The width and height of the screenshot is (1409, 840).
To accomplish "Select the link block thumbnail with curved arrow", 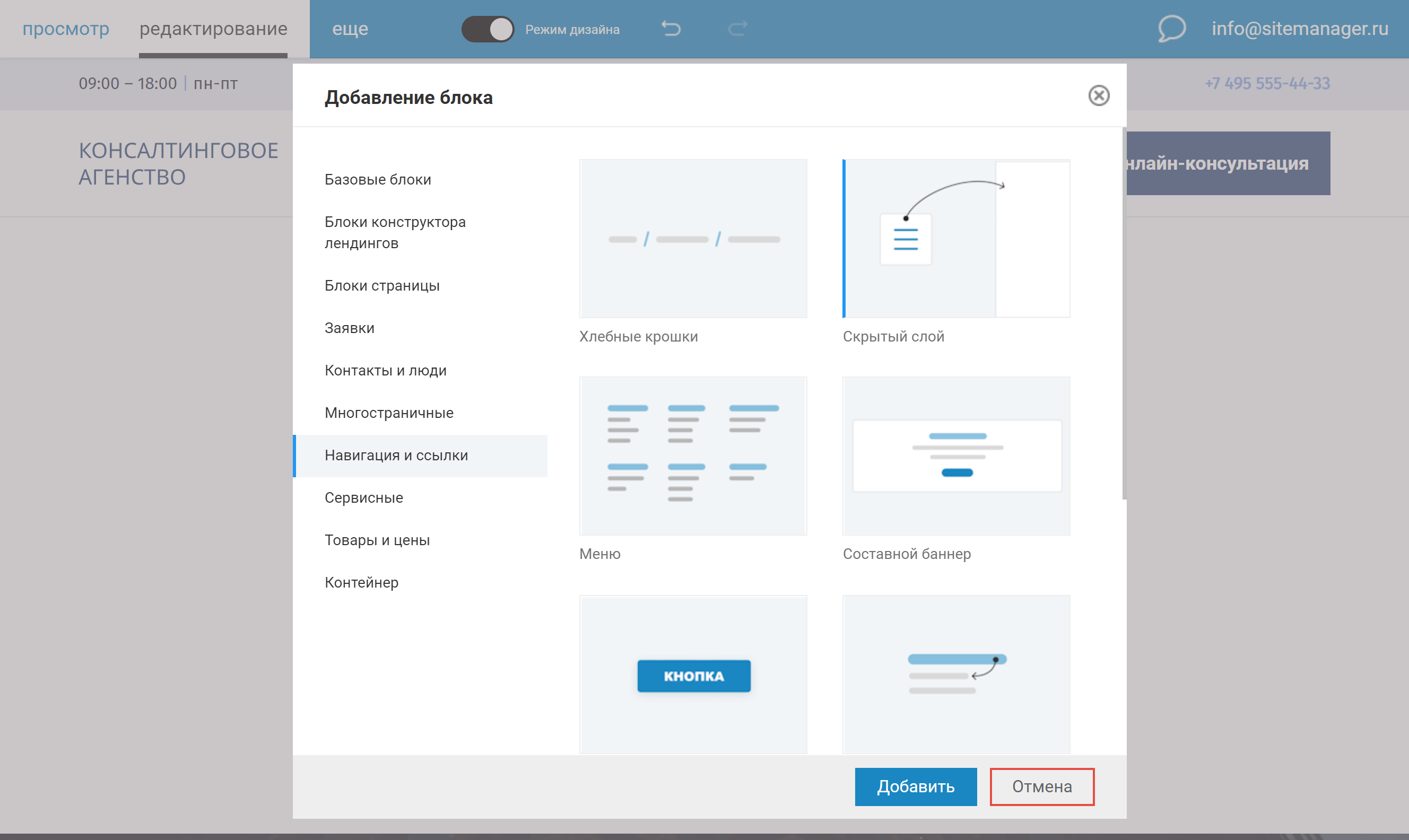I will 955,673.
